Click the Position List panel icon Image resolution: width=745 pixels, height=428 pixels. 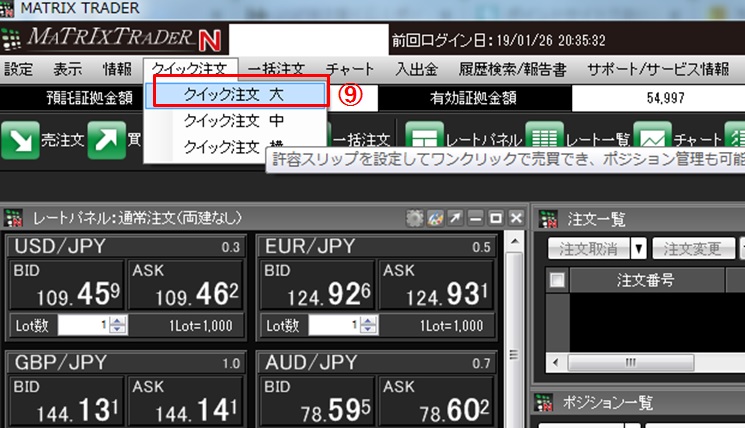tap(544, 402)
